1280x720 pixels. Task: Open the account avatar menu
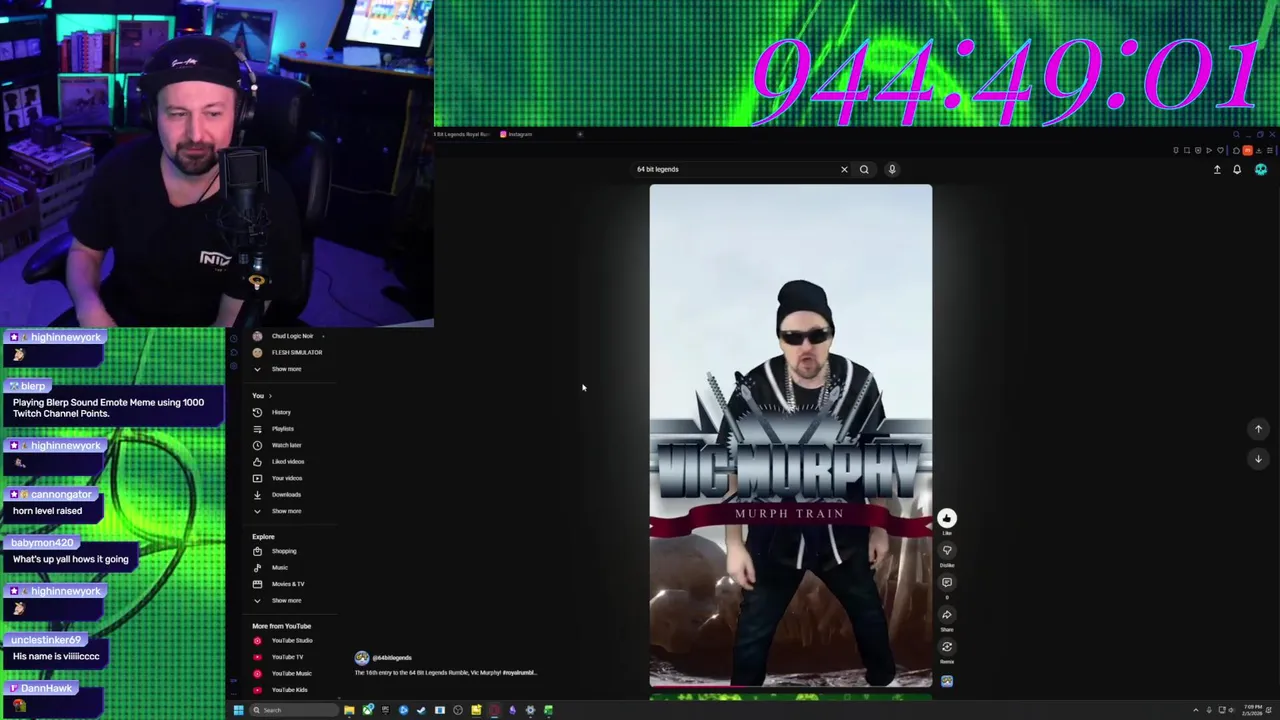(x=1261, y=170)
